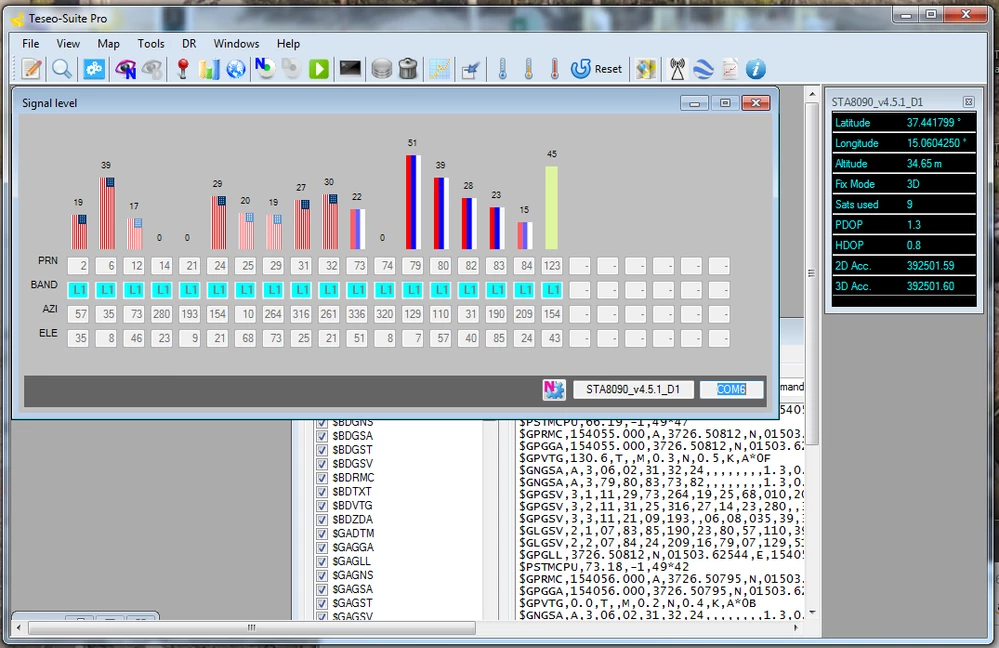The height and width of the screenshot is (648, 999).
Task: Open the blue info about icon
Action: (756, 69)
